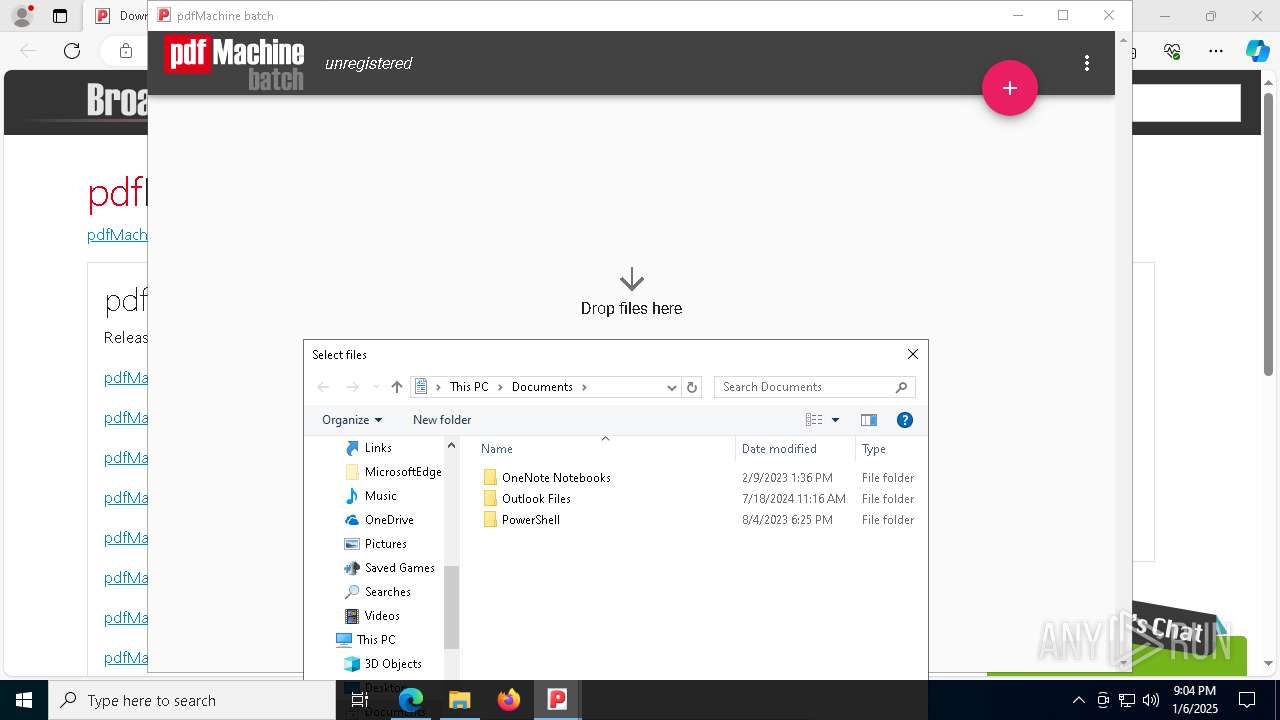The image size is (1280, 720).
Task: Sort by the Name column header
Action: (x=604, y=449)
